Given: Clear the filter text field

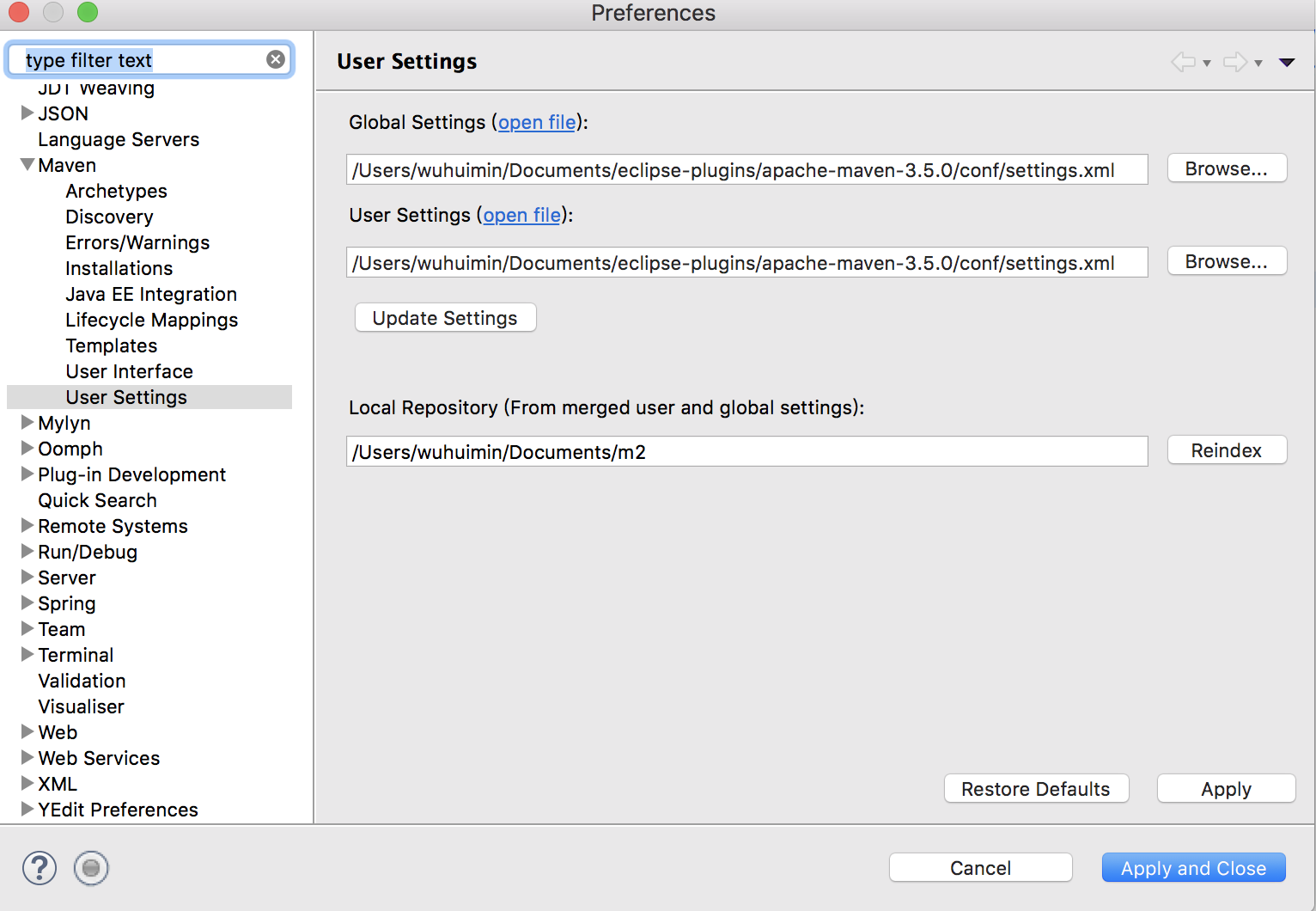Looking at the screenshot, I should tap(276, 59).
